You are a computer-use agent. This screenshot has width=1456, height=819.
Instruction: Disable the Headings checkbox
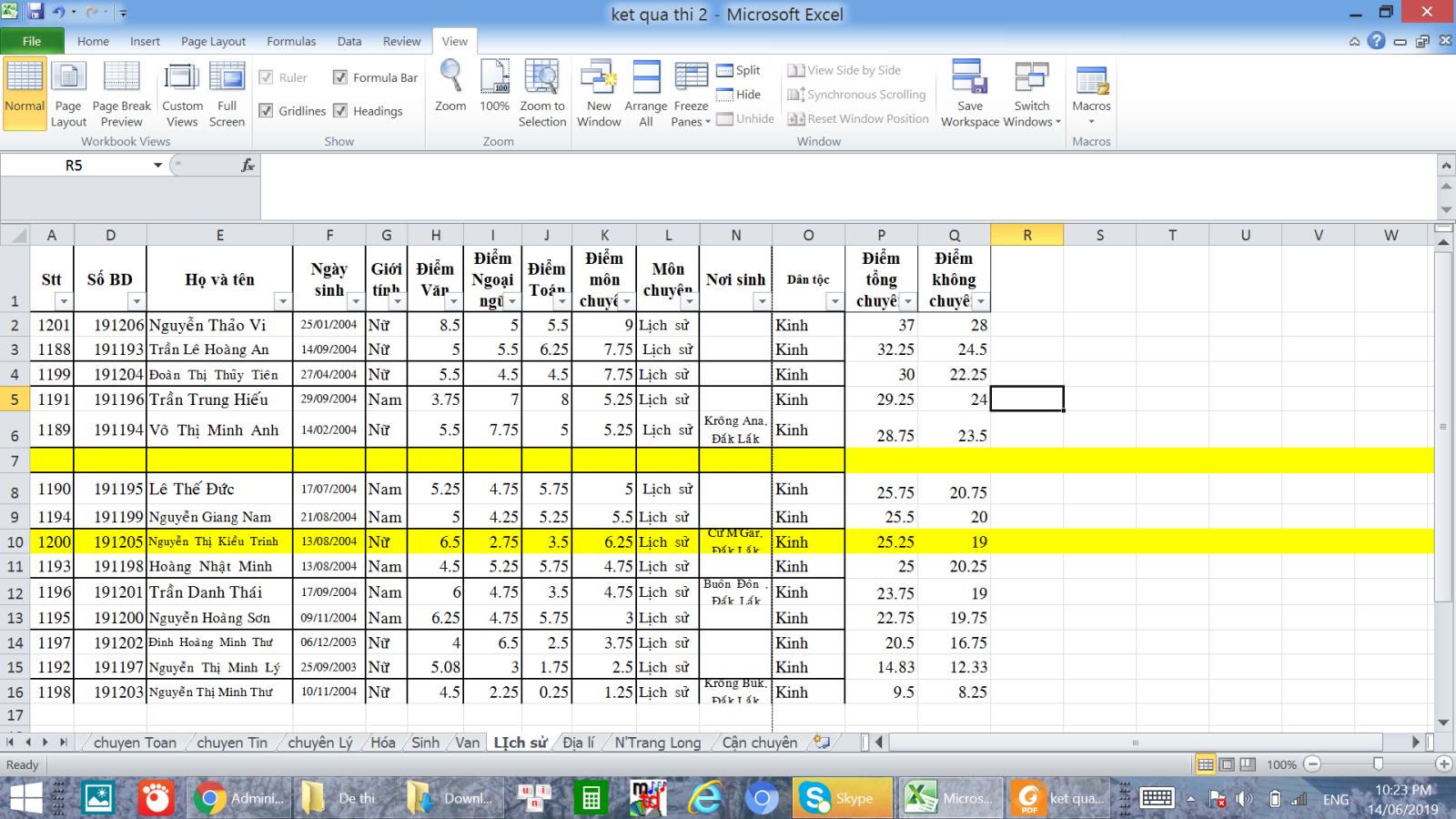click(x=340, y=111)
